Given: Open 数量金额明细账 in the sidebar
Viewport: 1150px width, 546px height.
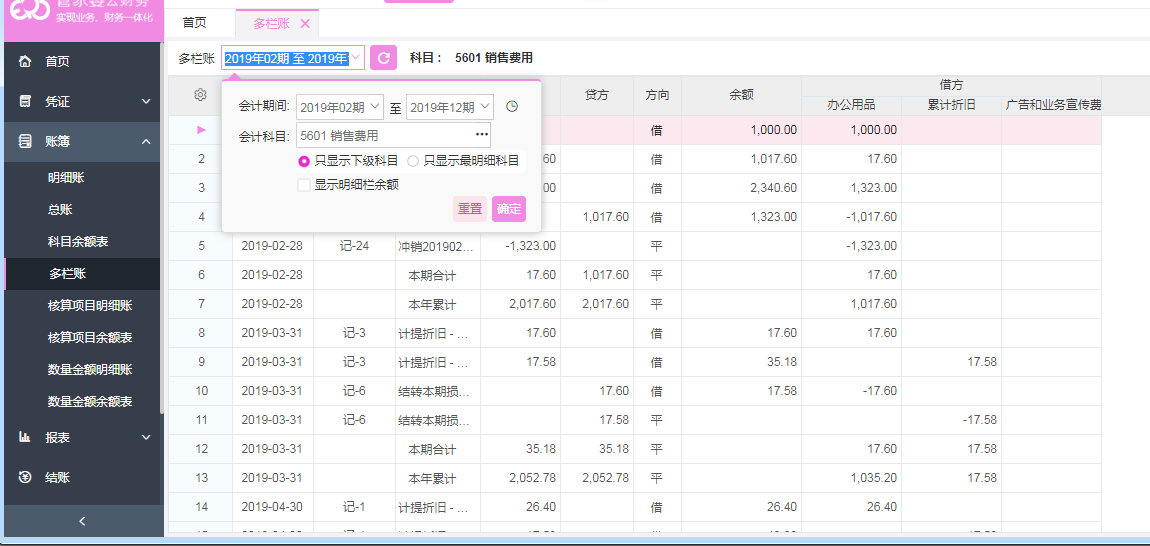Looking at the screenshot, I should click(90, 370).
